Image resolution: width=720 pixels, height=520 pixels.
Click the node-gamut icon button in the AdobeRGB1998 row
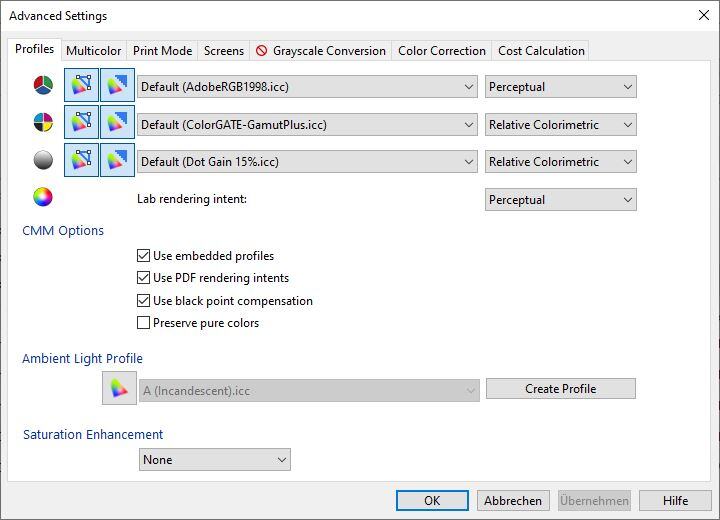81,86
